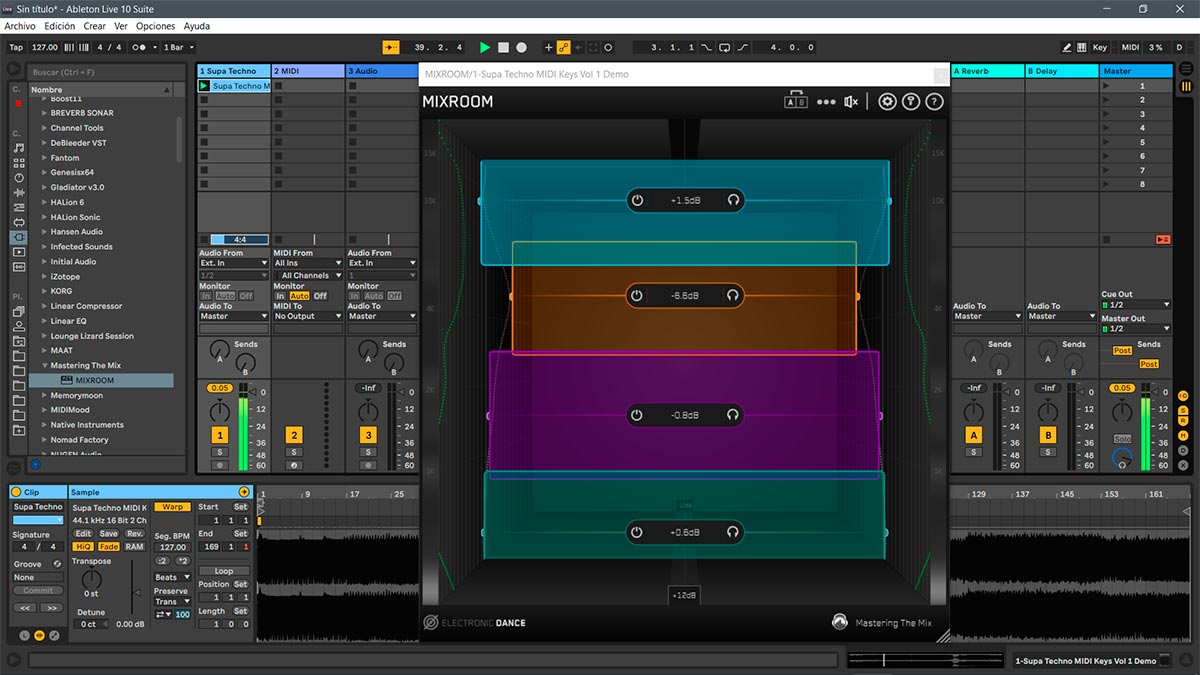Click the Groove hot-swap icon
Screen dimensions: 1200x675
[57, 564]
